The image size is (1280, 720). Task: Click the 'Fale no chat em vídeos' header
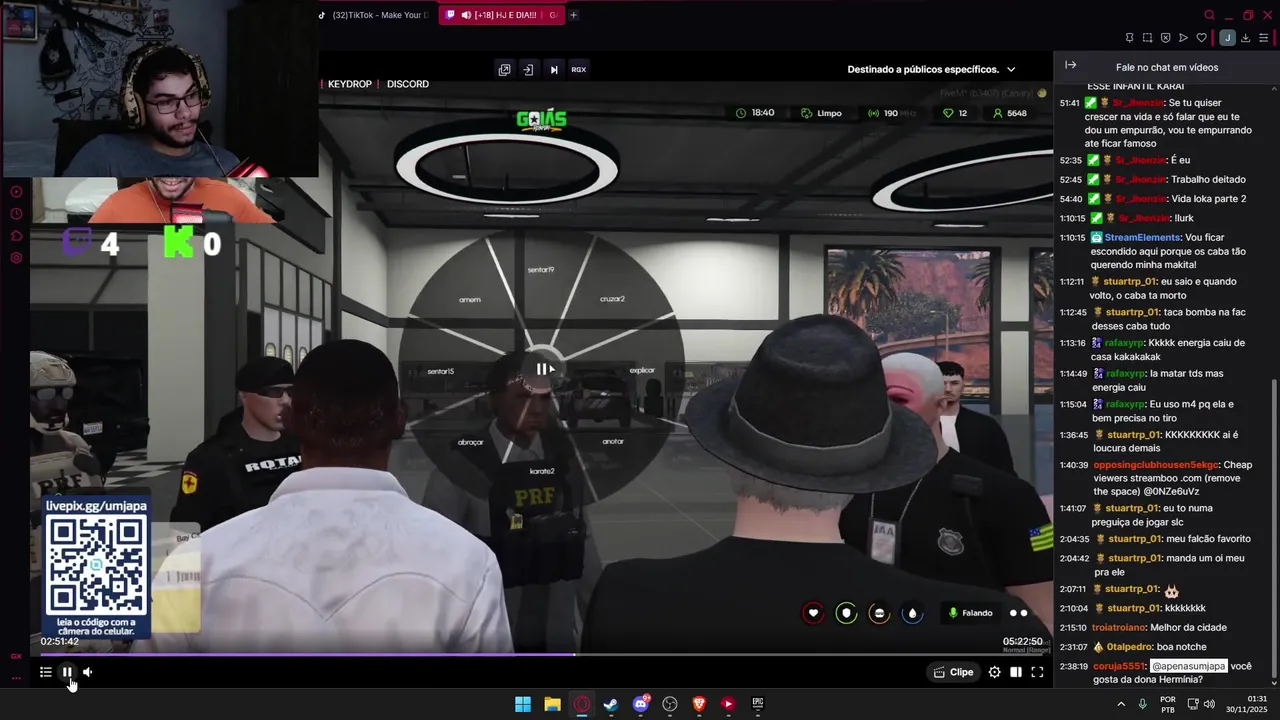(x=1167, y=67)
